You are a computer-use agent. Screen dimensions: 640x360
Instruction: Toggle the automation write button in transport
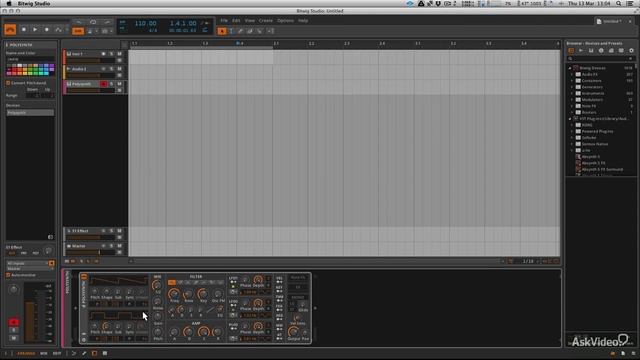[58, 30]
